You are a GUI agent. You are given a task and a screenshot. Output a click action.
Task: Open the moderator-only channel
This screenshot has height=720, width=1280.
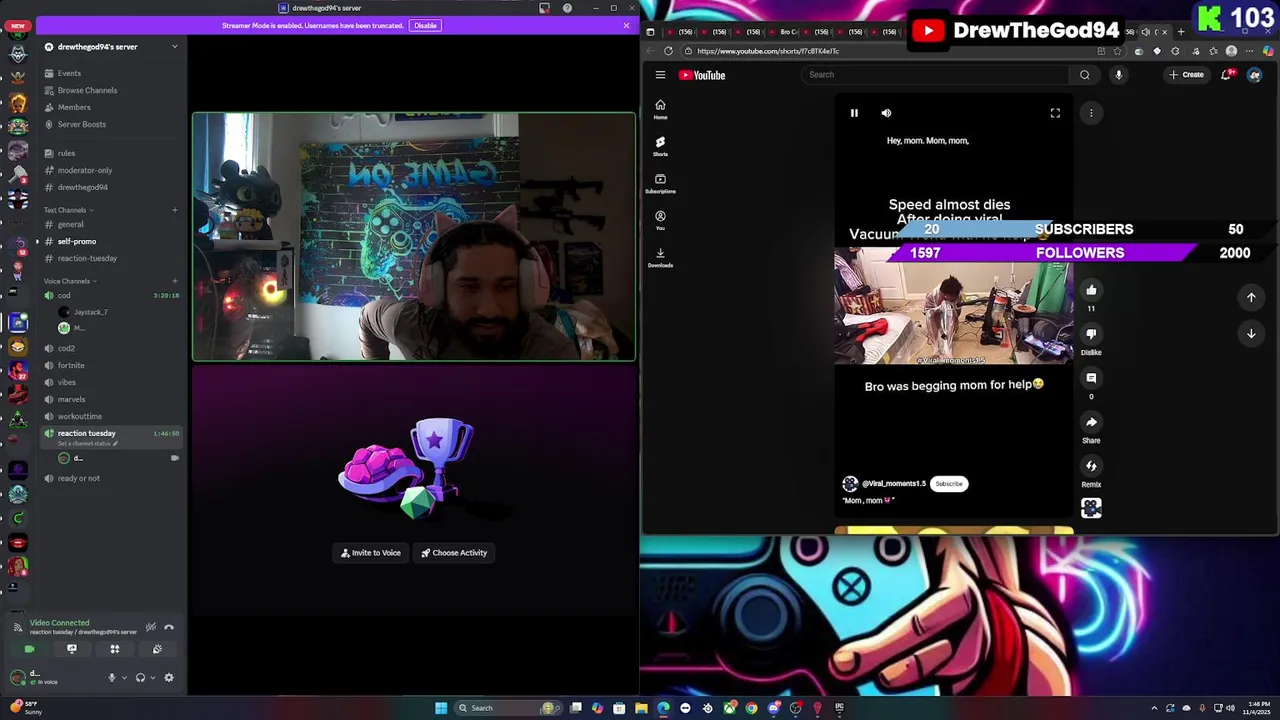pyautogui.click(x=85, y=170)
